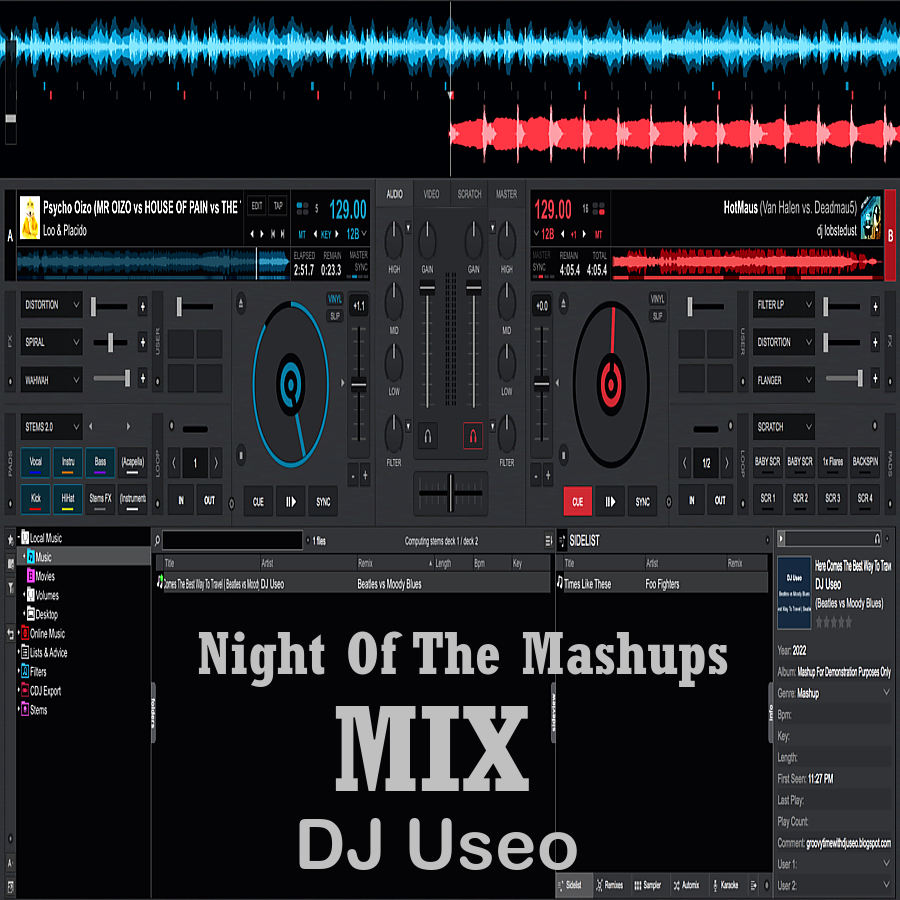
Task: Open the Automix tab at bottom
Action: [x=686, y=885]
